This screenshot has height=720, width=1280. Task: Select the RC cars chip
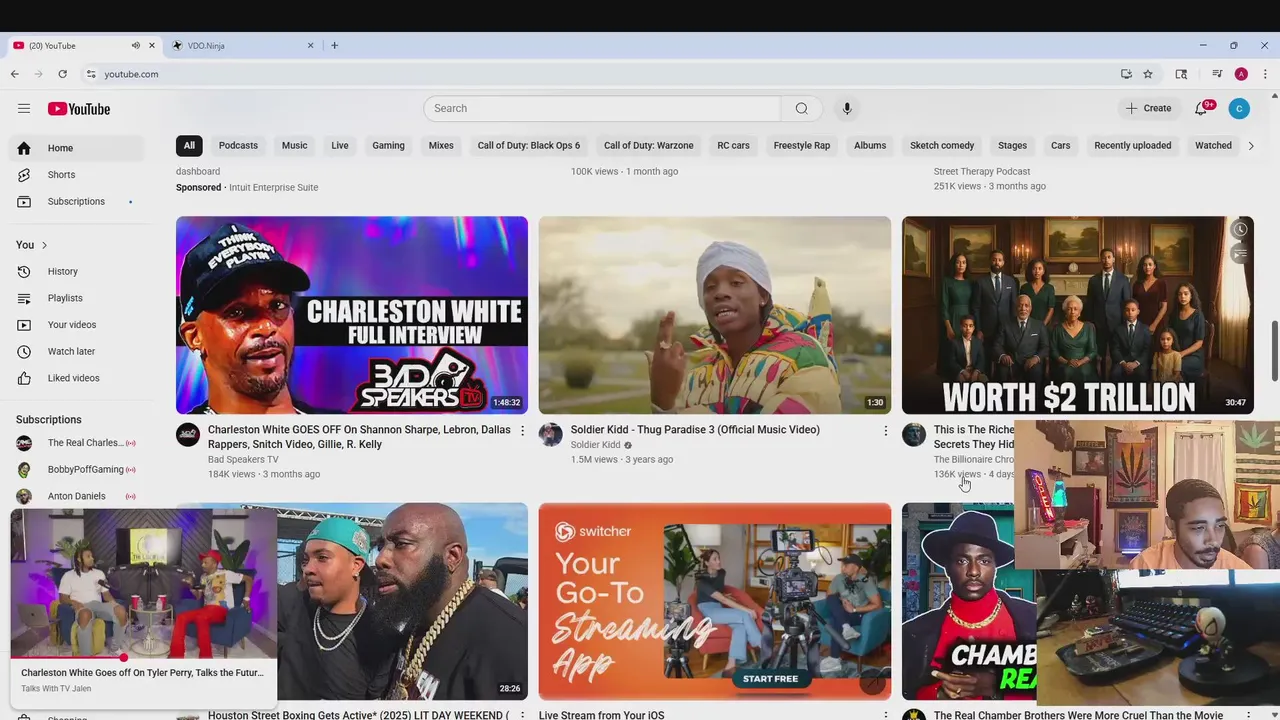pyautogui.click(x=733, y=146)
